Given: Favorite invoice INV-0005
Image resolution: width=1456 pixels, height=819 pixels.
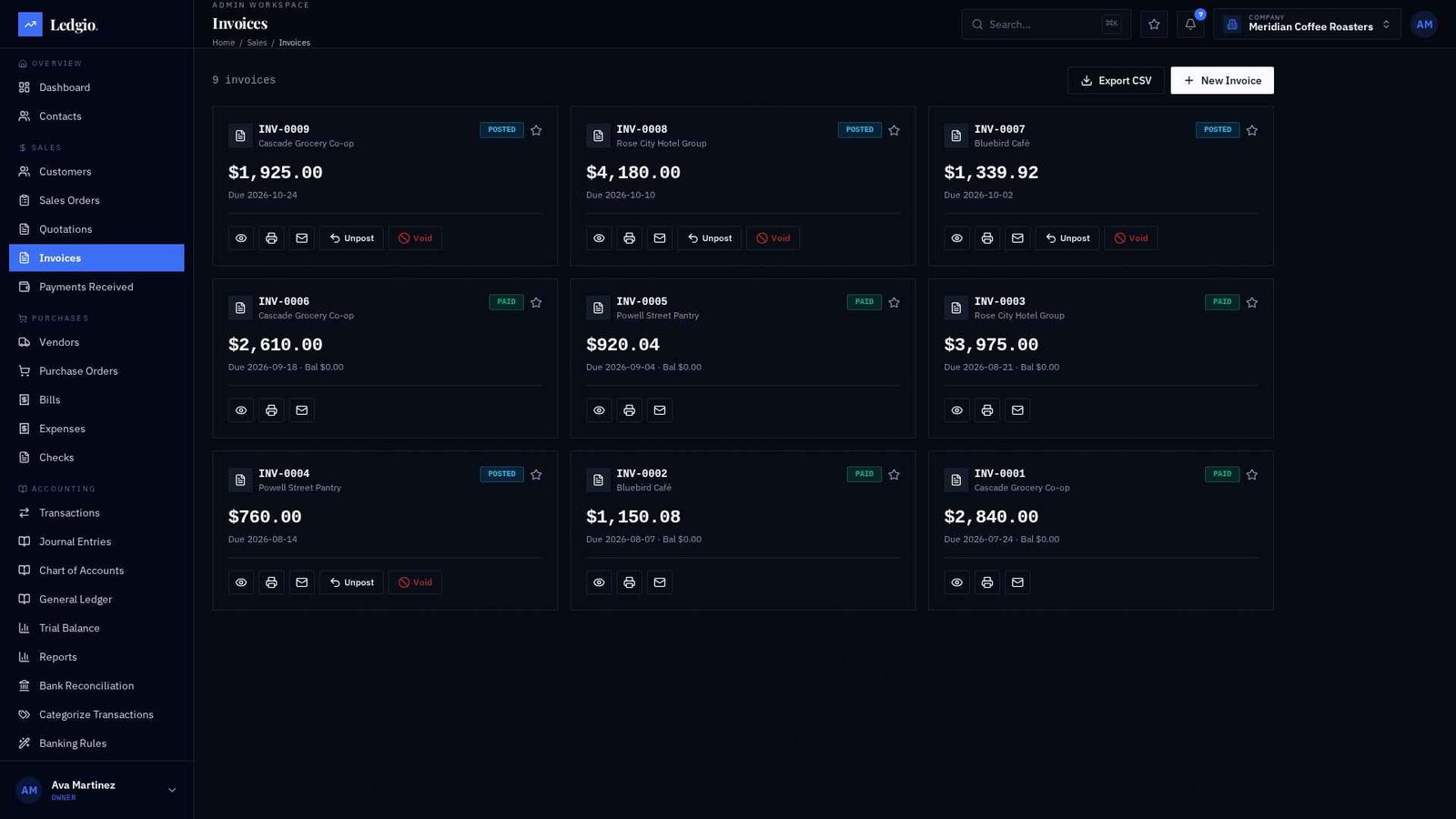Looking at the screenshot, I should point(894,302).
